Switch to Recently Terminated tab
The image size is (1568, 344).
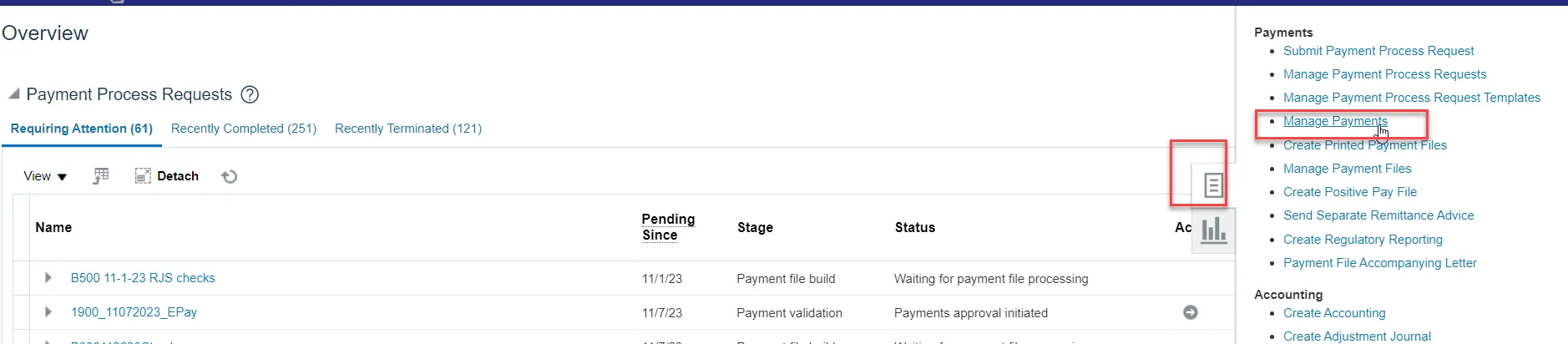pyautogui.click(x=408, y=129)
